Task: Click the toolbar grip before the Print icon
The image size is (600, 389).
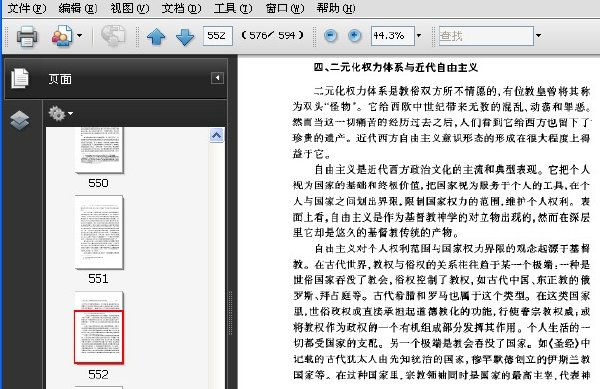Action: (x=6, y=36)
